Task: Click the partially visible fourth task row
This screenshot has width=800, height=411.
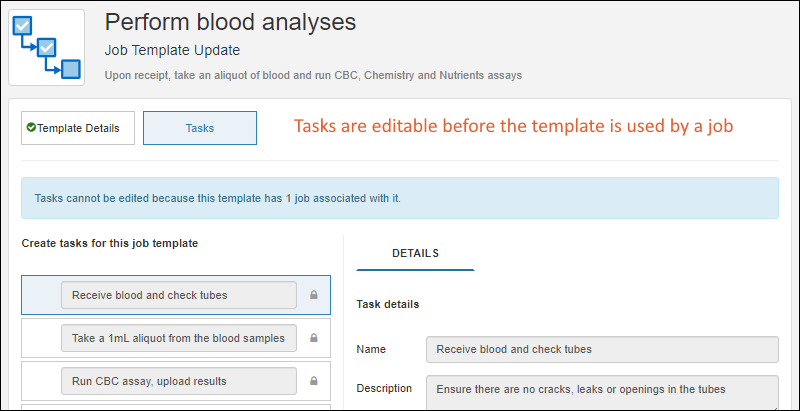Action: coord(176,406)
